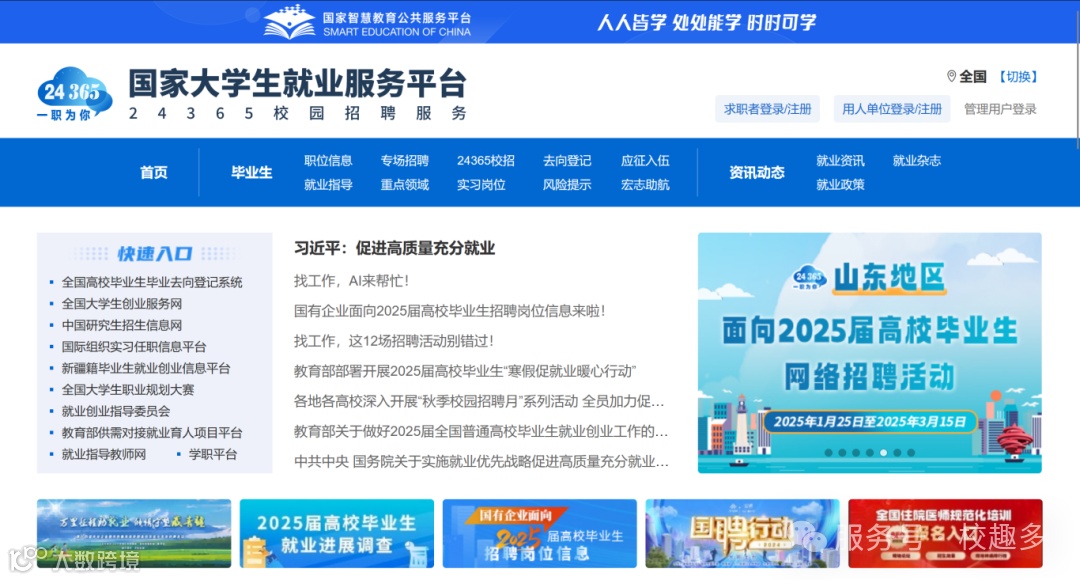The width and height of the screenshot is (1080, 580).
Task: Open news 找工作，这12场招聘活动别错过！
Action: pos(394,341)
